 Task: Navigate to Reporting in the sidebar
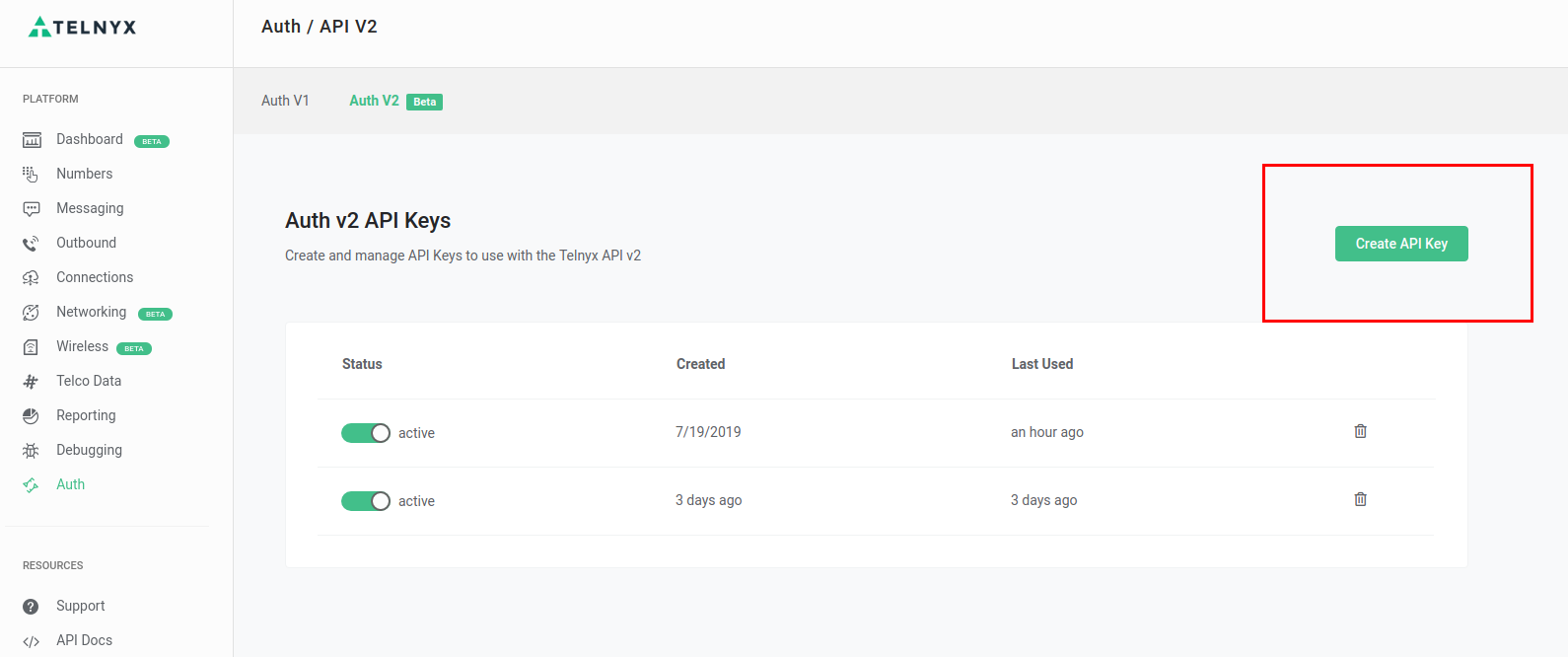pos(86,415)
